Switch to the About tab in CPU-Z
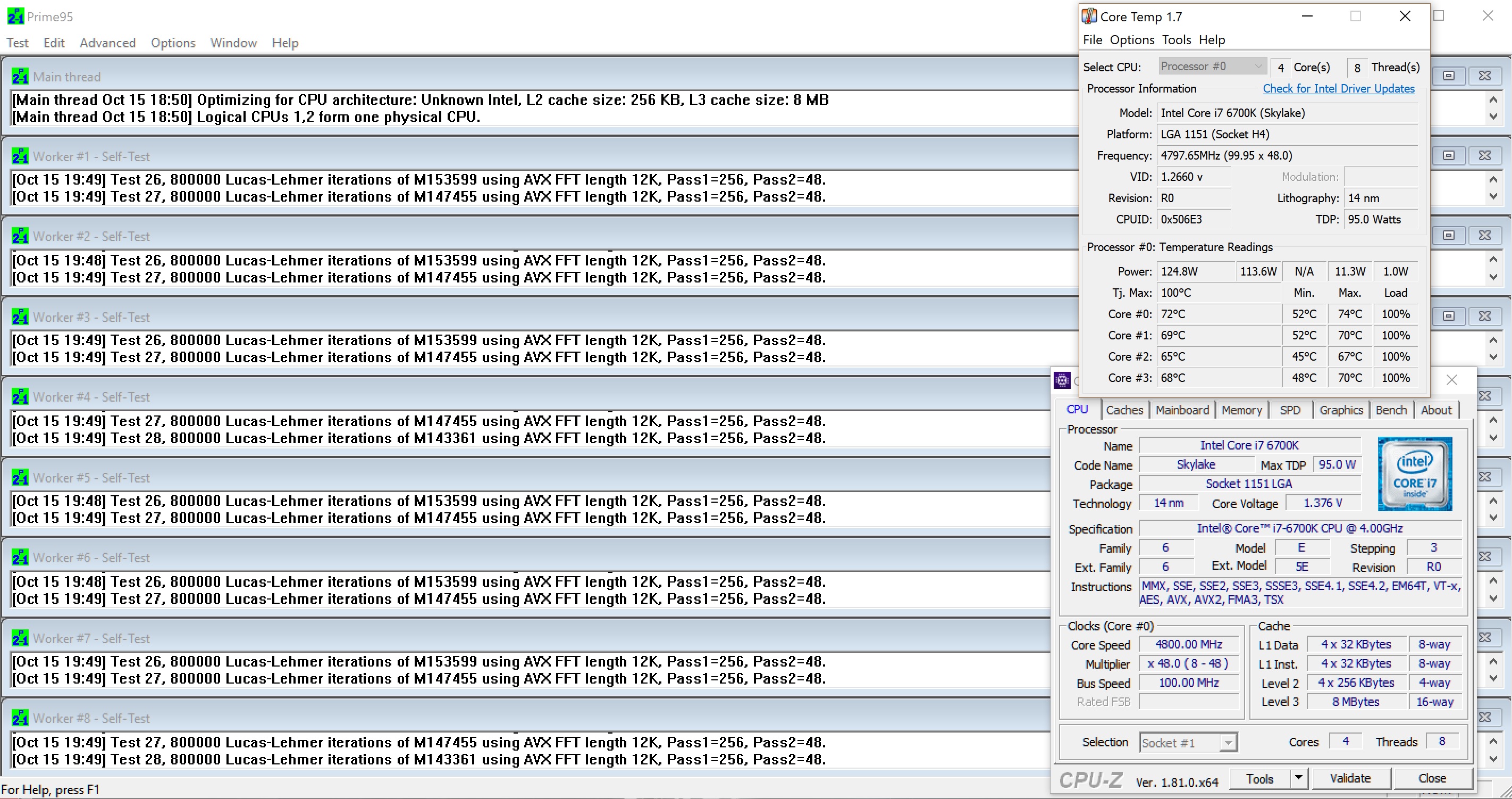1512x799 pixels. click(1435, 410)
